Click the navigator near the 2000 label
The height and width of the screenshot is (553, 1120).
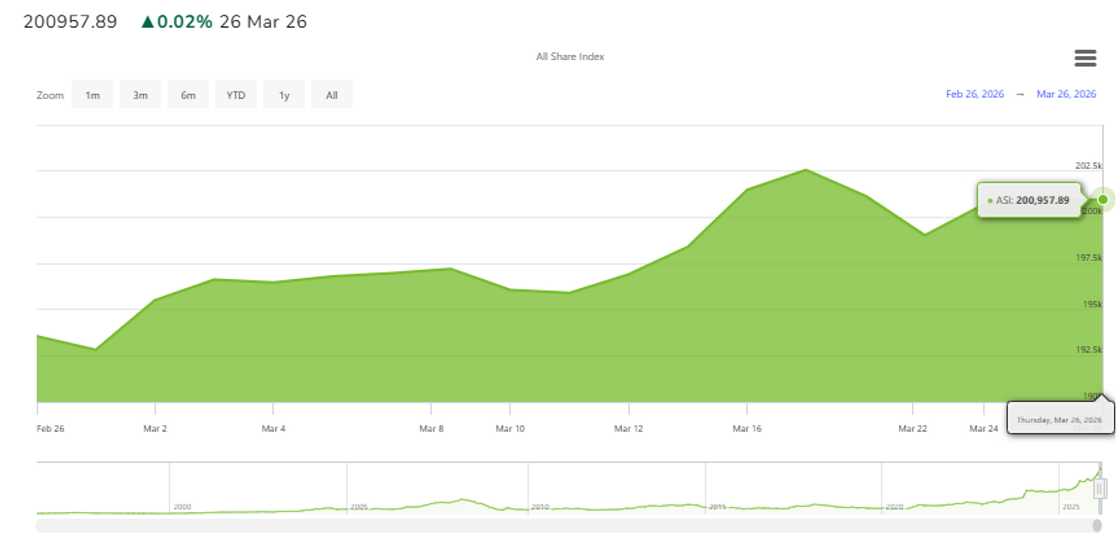click(182, 506)
